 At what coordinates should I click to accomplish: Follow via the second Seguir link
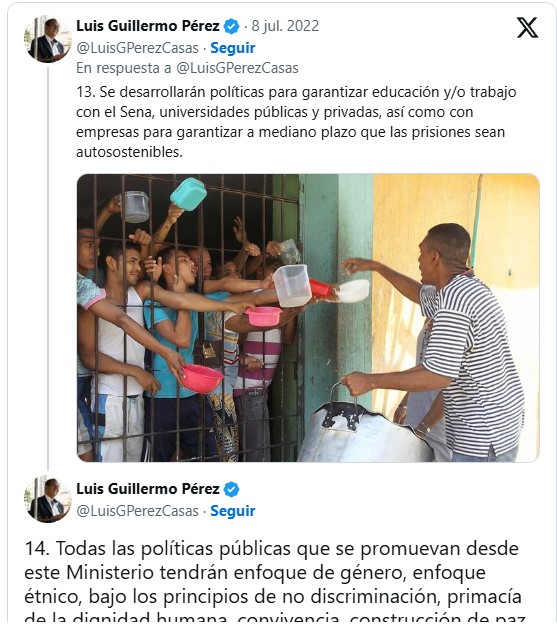tap(233, 511)
